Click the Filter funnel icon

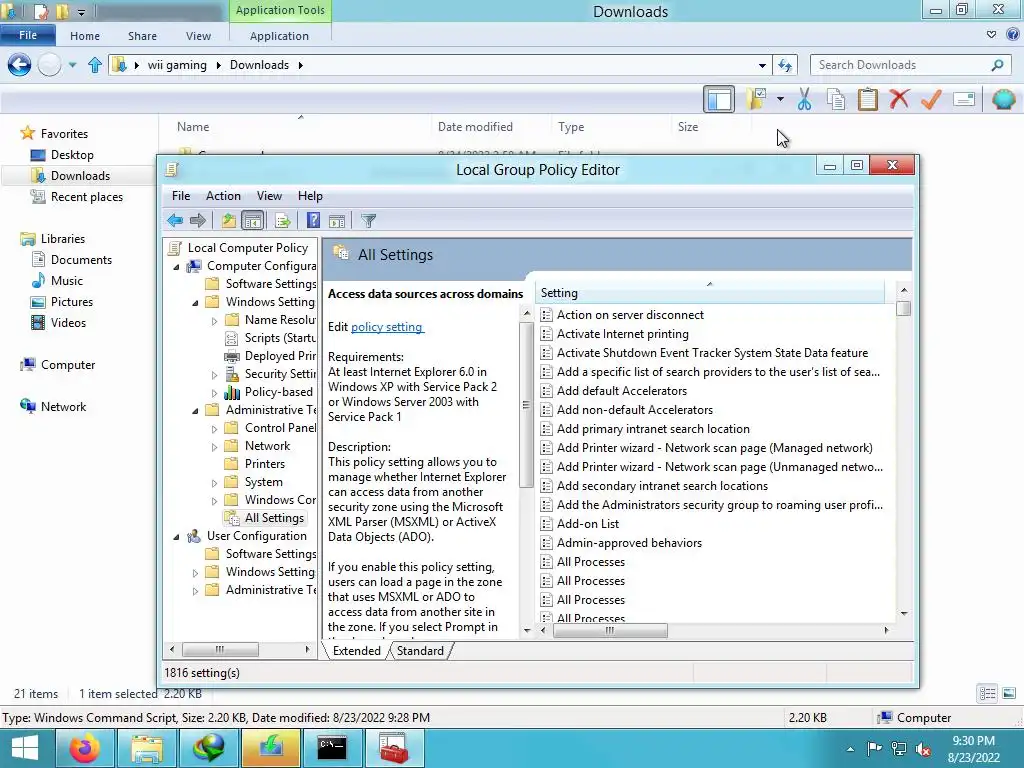pyautogui.click(x=368, y=221)
